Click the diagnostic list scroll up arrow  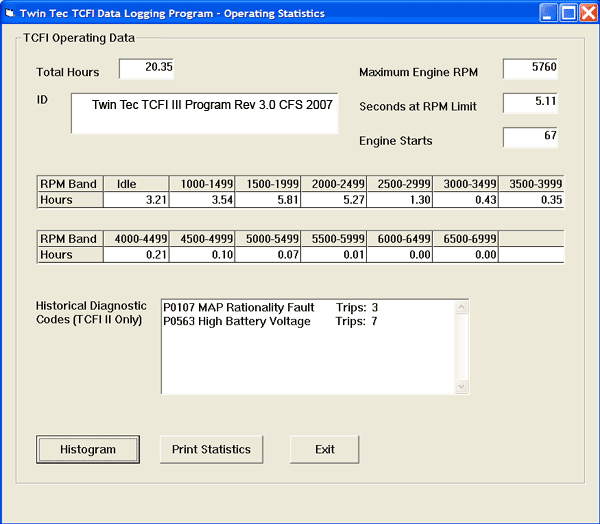461,307
